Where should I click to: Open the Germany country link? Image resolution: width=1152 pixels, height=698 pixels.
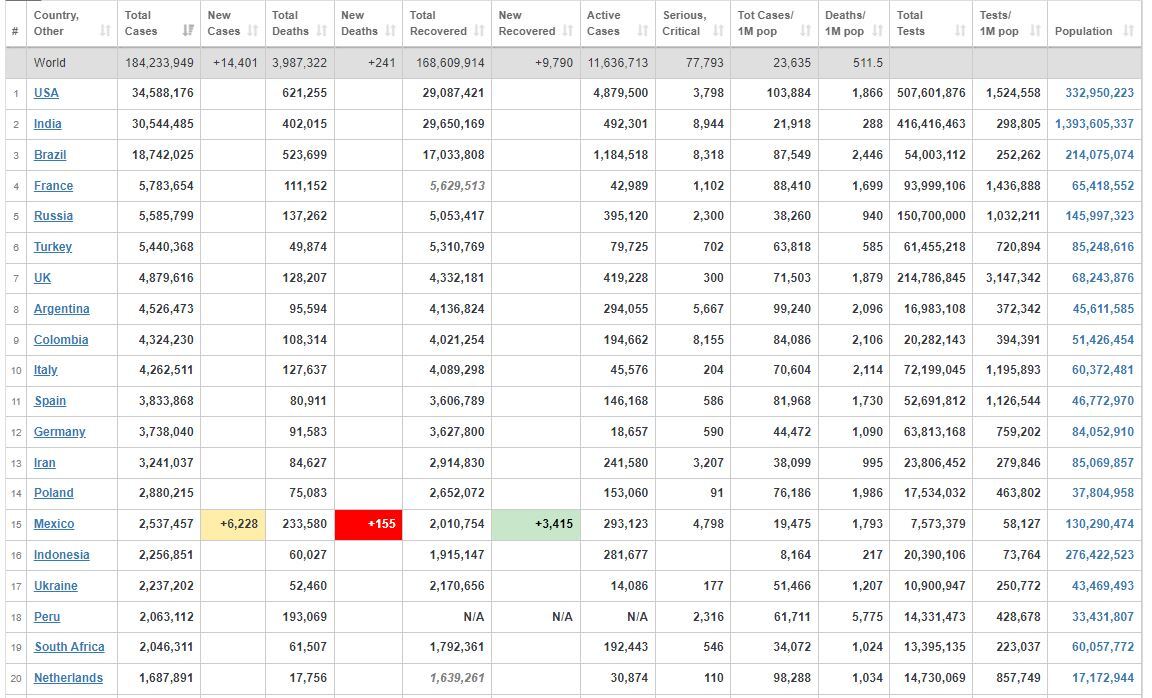click(60, 432)
